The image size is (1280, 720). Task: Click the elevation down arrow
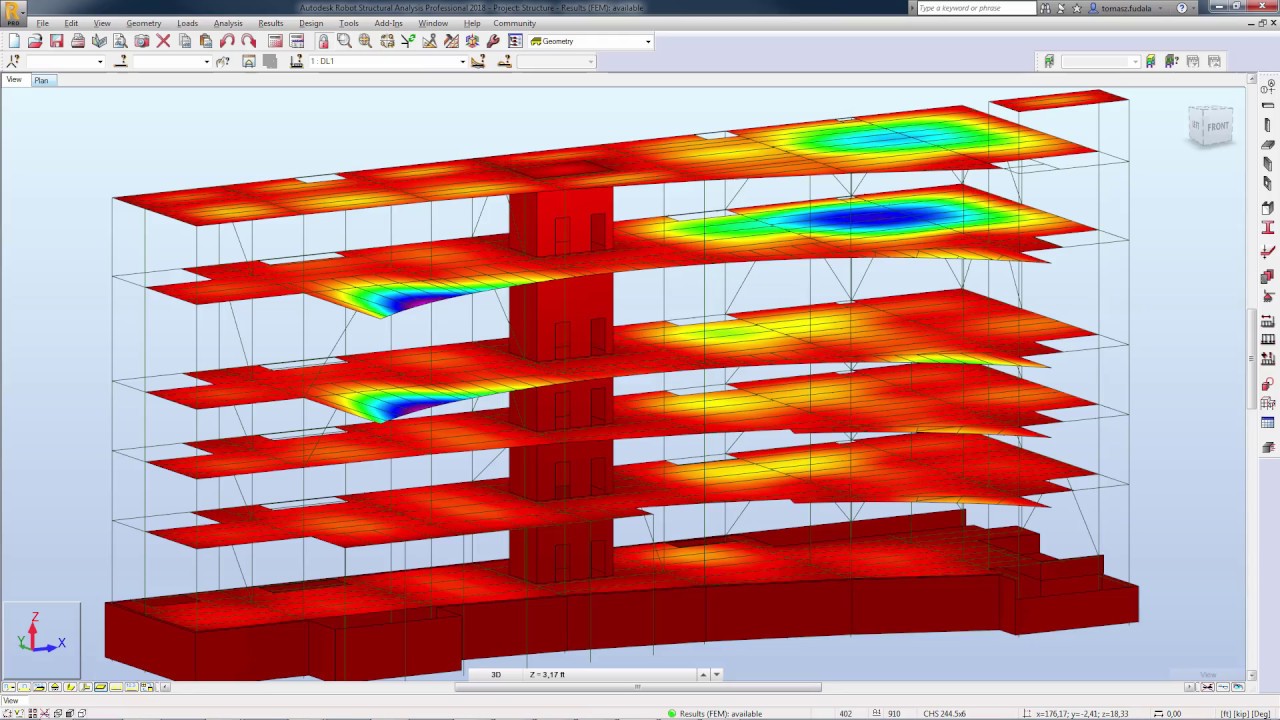[716, 675]
